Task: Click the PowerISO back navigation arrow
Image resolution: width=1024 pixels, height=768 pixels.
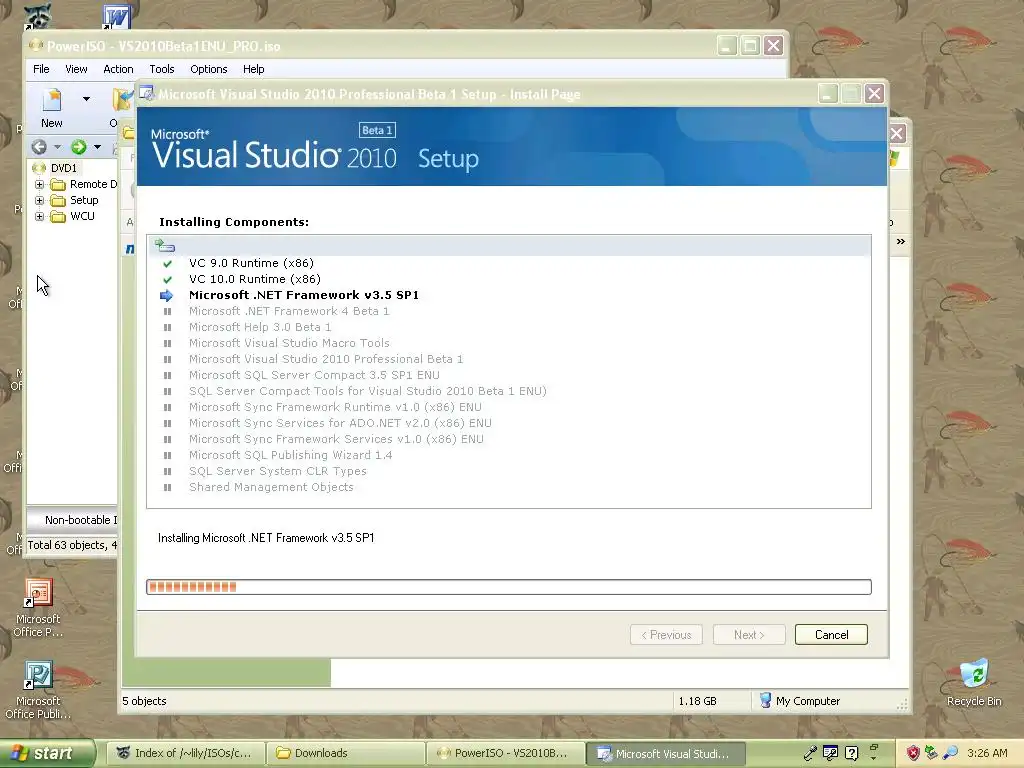Action: pyautogui.click(x=39, y=147)
